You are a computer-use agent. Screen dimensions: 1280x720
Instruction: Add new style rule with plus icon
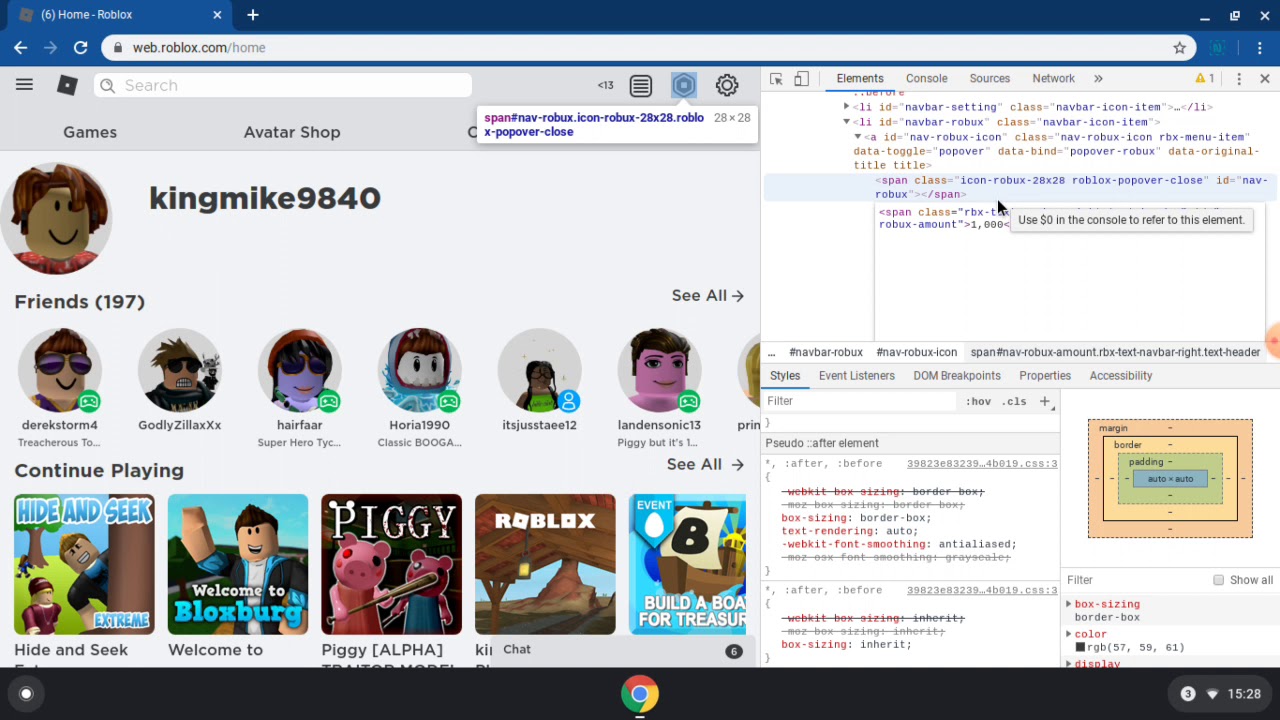tap(1045, 401)
